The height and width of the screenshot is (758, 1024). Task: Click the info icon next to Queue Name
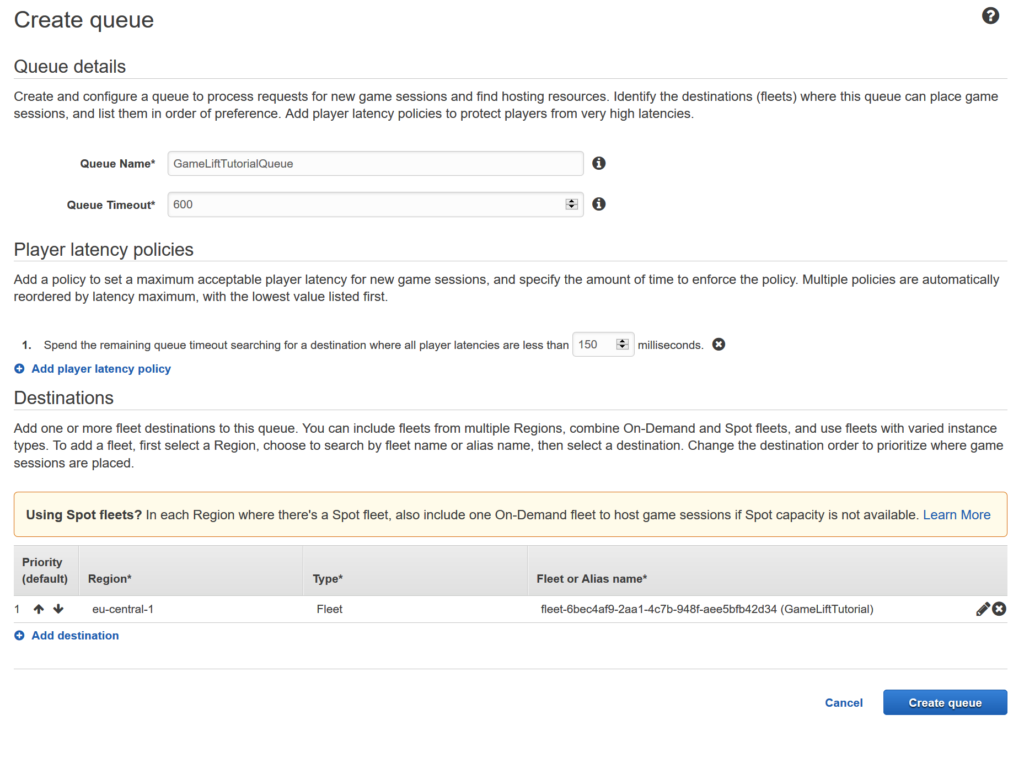[599, 163]
